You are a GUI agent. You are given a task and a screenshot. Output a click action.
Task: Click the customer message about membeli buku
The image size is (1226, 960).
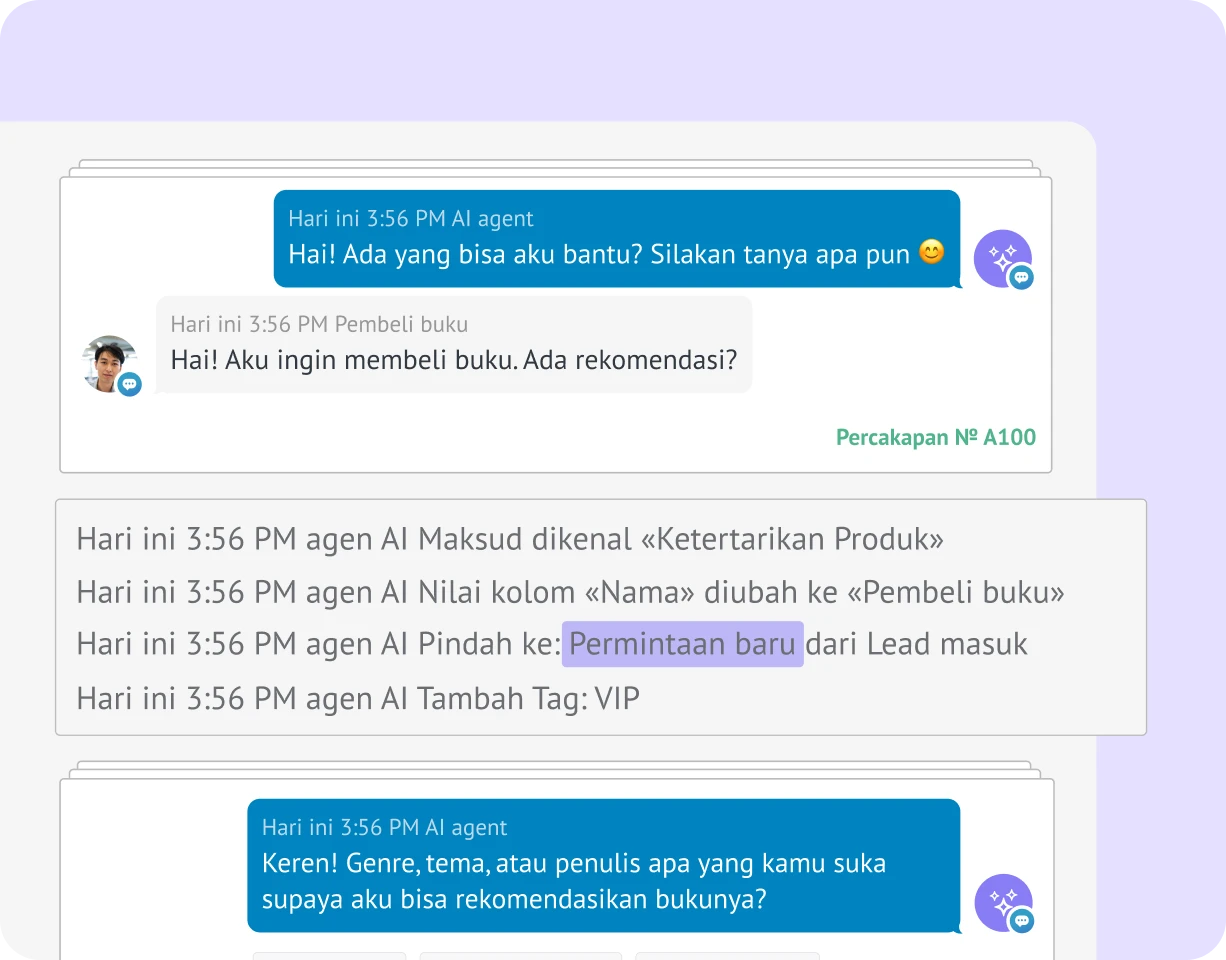(454, 344)
